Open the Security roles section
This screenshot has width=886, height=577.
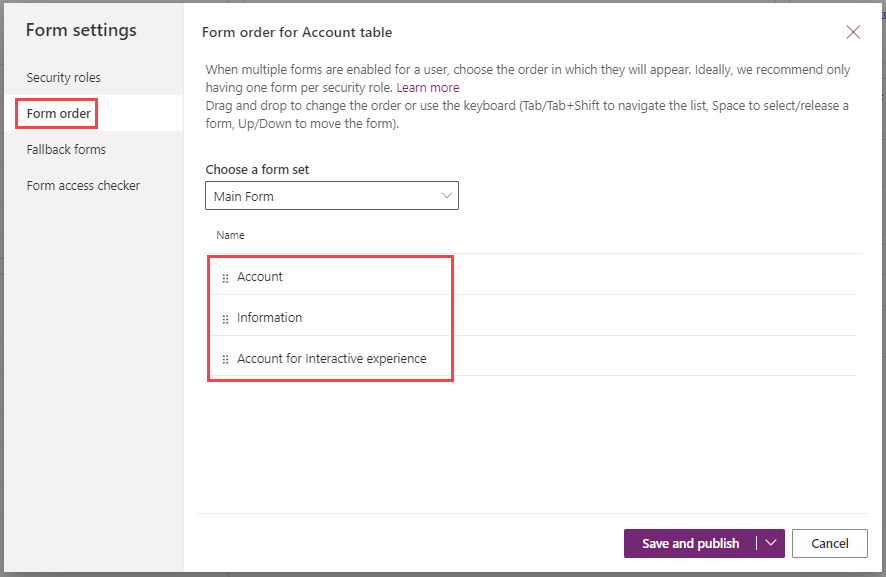(x=63, y=77)
